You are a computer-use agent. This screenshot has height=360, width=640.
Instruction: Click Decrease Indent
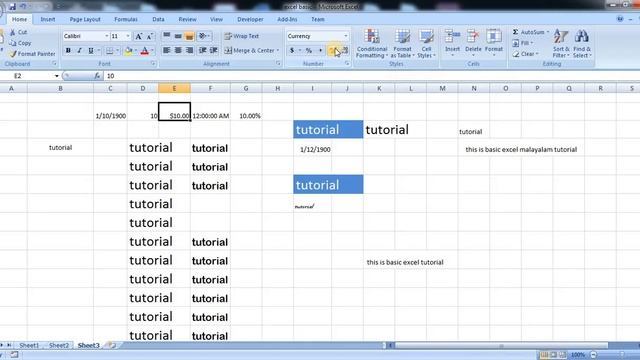[x=202, y=50]
